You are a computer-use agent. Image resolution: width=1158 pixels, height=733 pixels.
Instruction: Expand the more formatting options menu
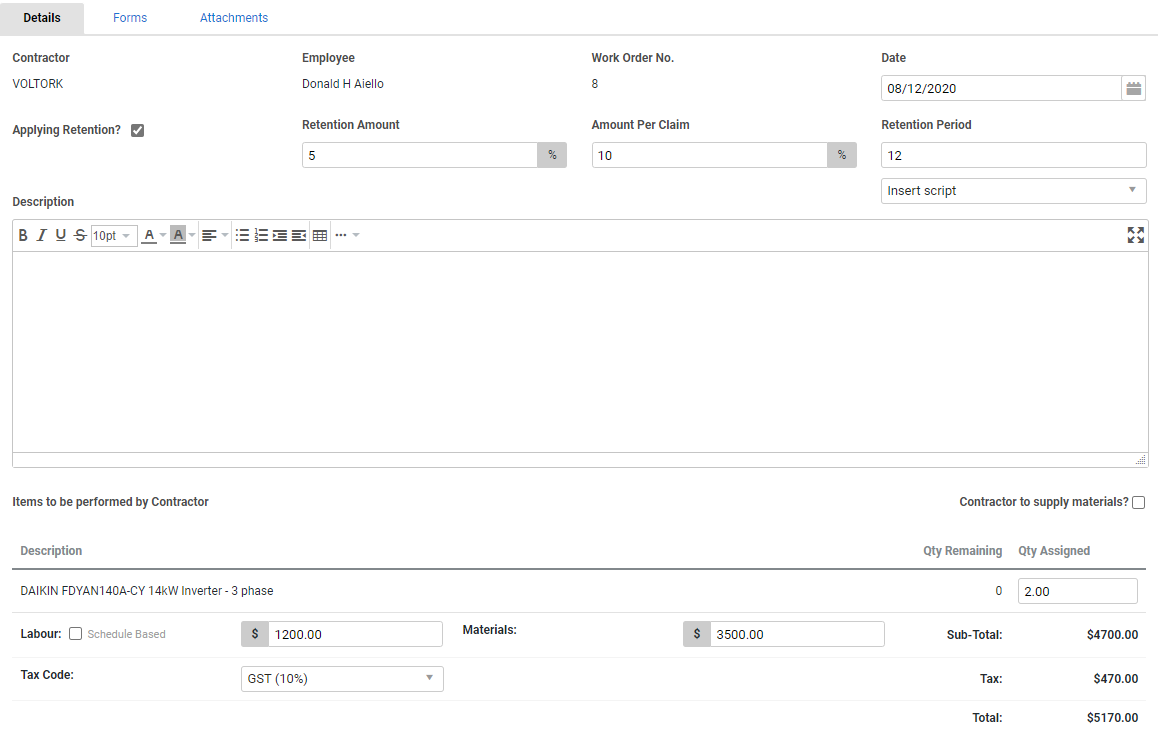pos(343,235)
